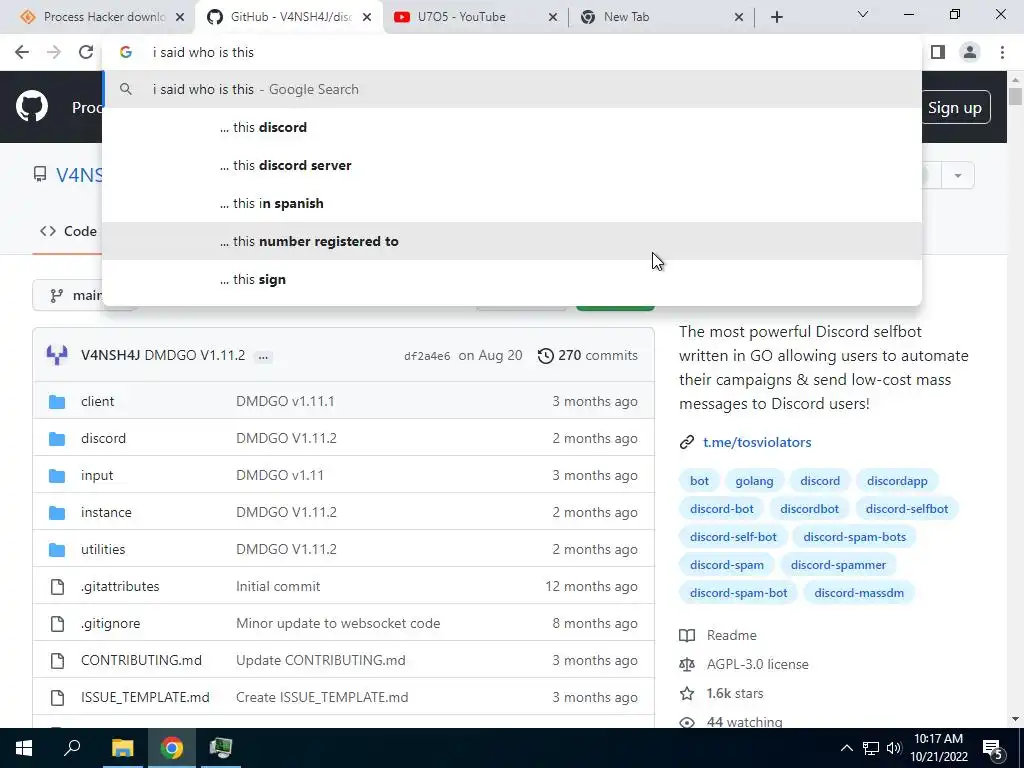This screenshot has height=768, width=1024.
Task: Select the discord-spammer topic tag
Action: coord(838,565)
